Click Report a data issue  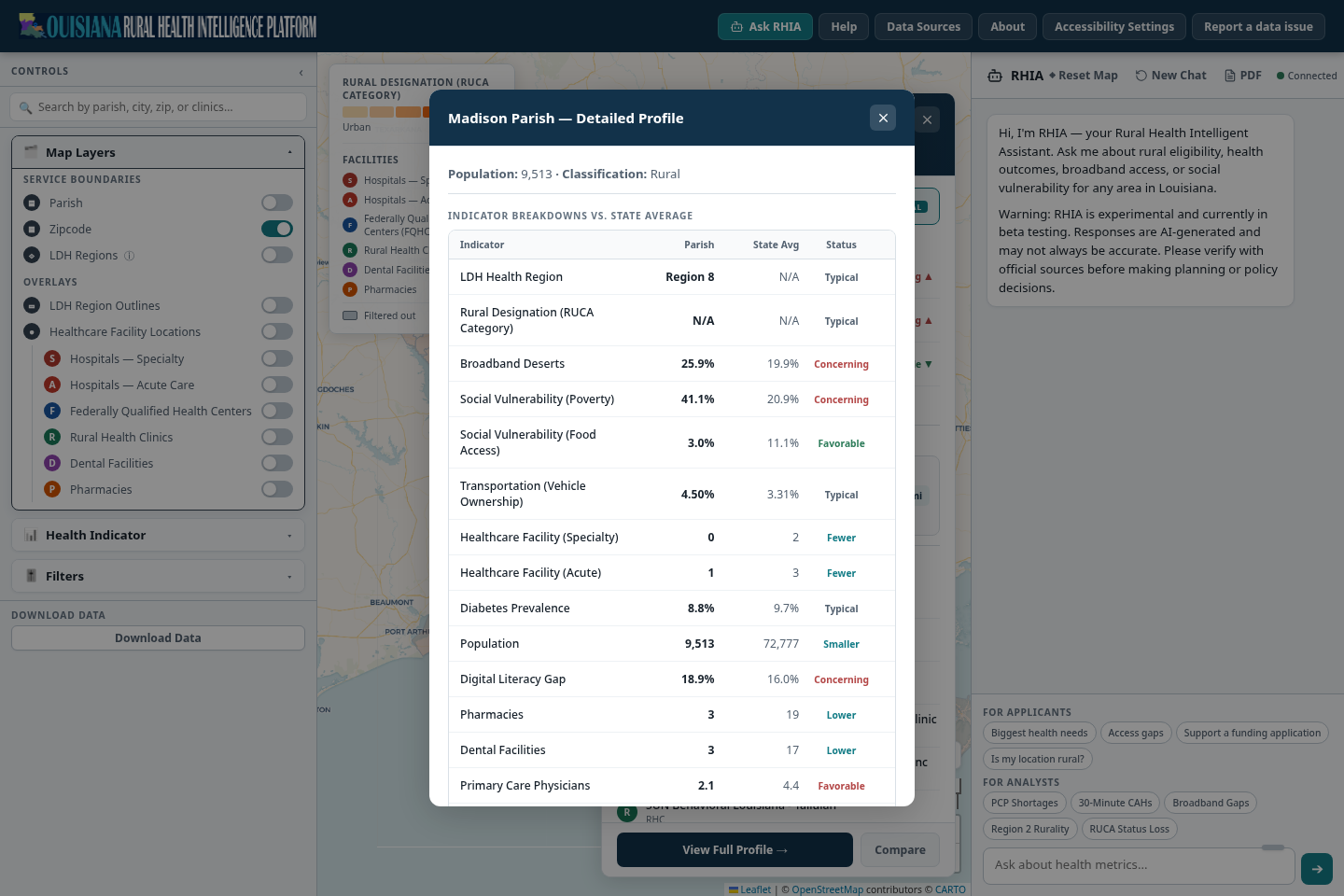click(1258, 26)
